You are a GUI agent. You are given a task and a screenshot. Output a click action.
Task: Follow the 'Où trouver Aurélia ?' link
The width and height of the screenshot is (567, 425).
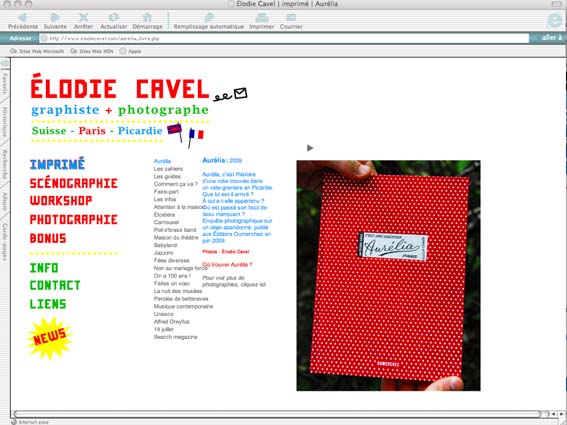pos(227,265)
